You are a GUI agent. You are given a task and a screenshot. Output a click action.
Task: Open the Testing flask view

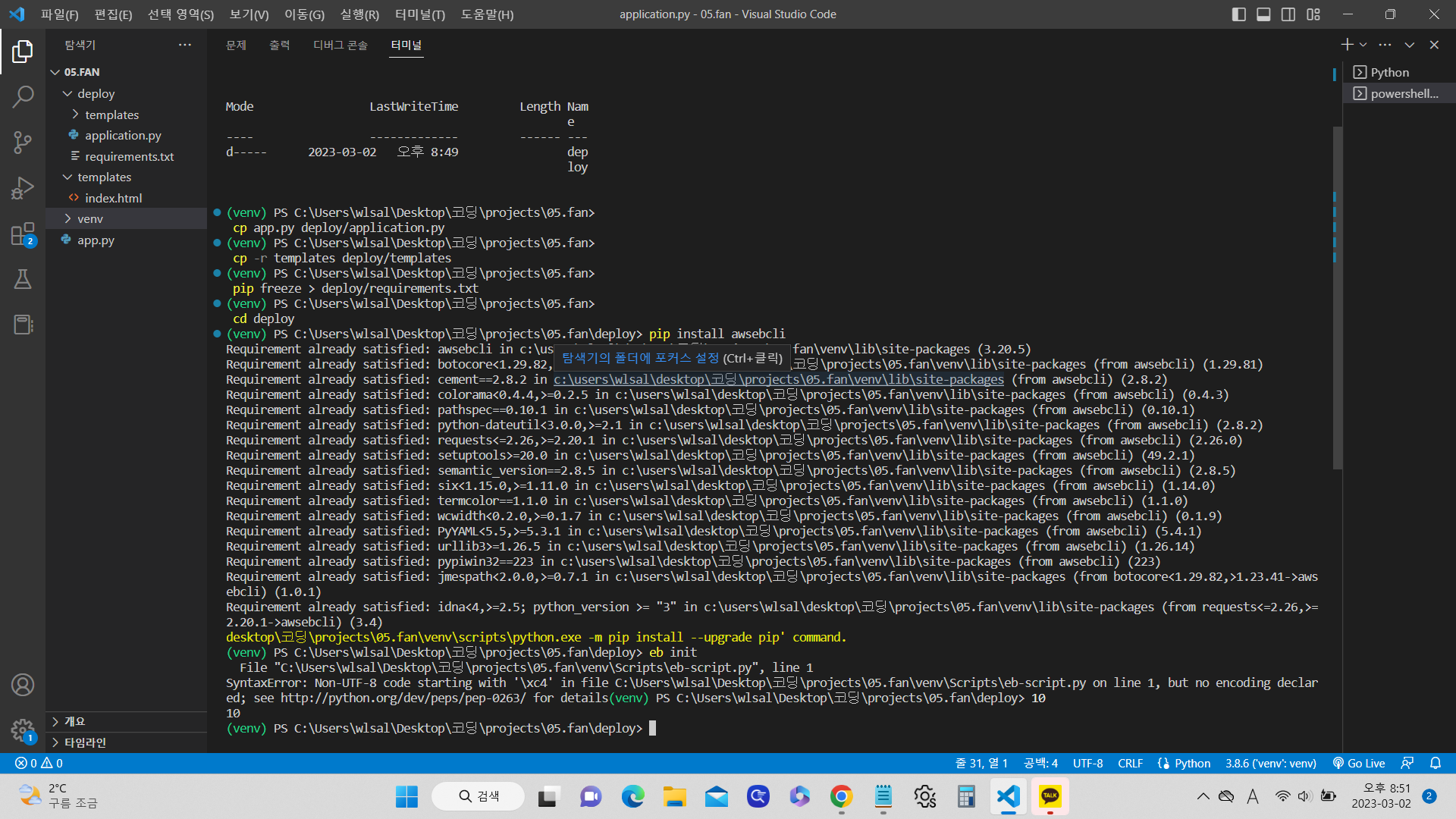click(x=23, y=279)
